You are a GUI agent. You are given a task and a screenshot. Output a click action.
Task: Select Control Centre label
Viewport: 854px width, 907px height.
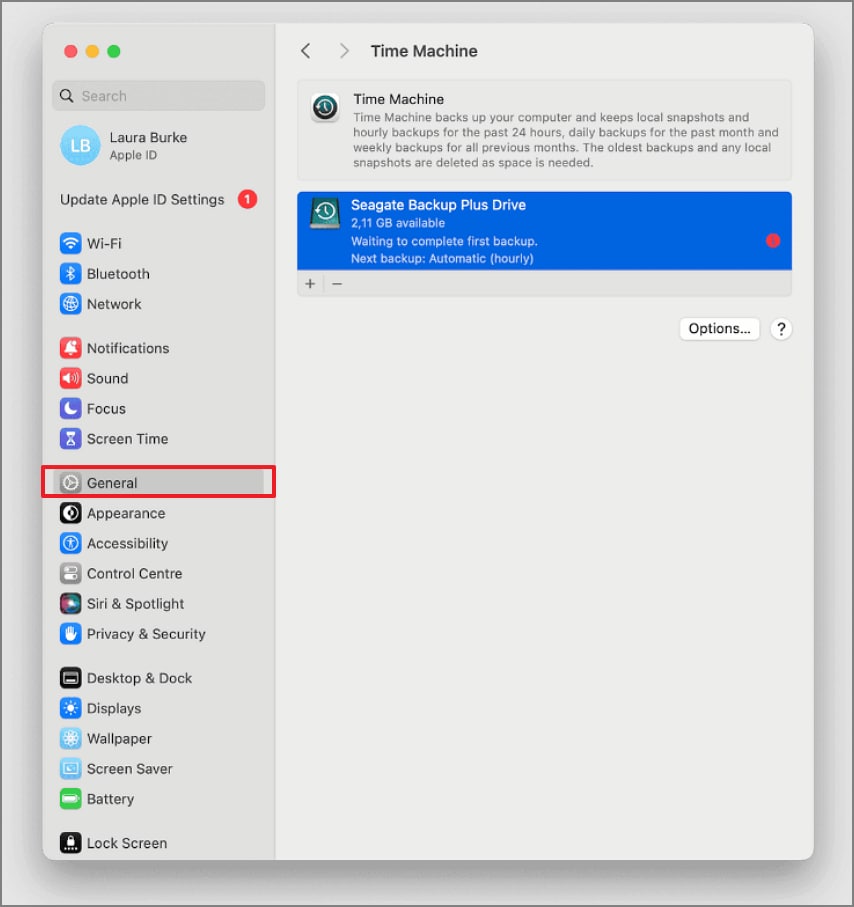click(134, 574)
